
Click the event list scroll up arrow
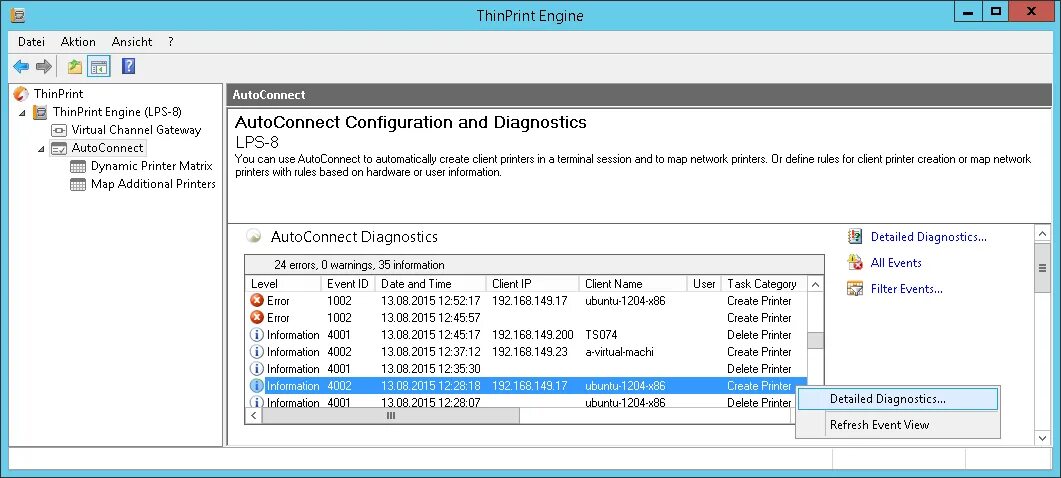tap(816, 284)
